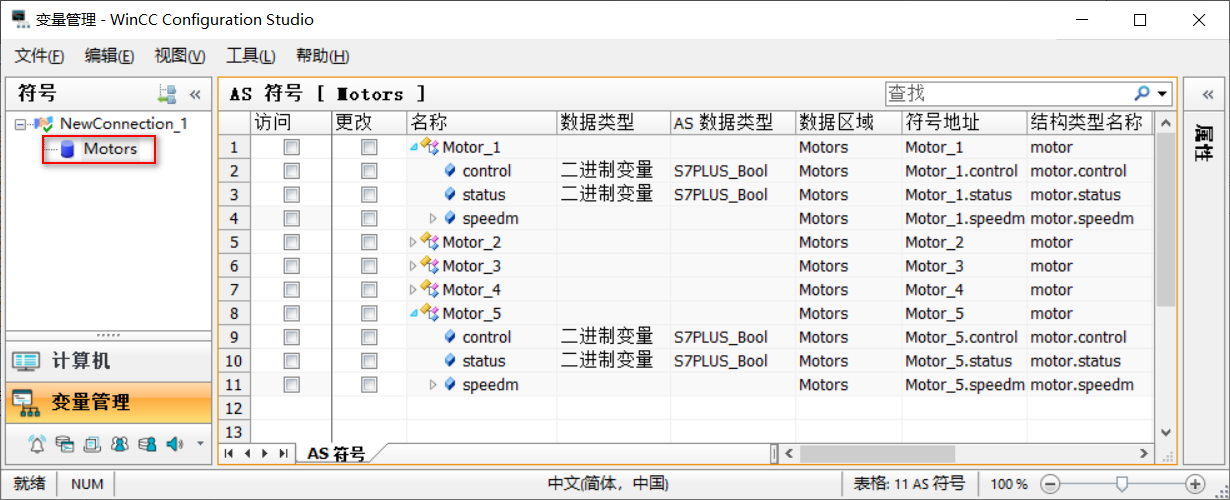Click the Text Library document icon
Screen dimensions: 1230x500
(92, 443)
